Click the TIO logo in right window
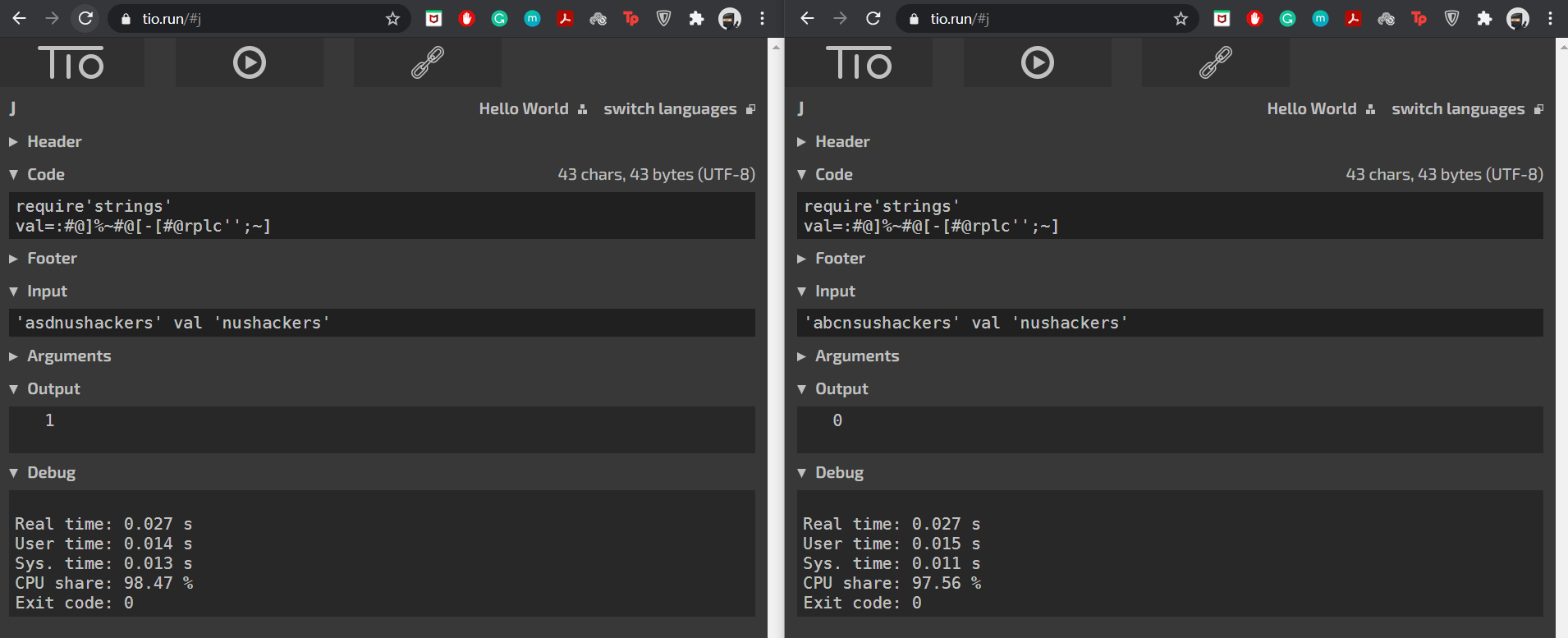1568x638 pixels. [x=860, y=62]
